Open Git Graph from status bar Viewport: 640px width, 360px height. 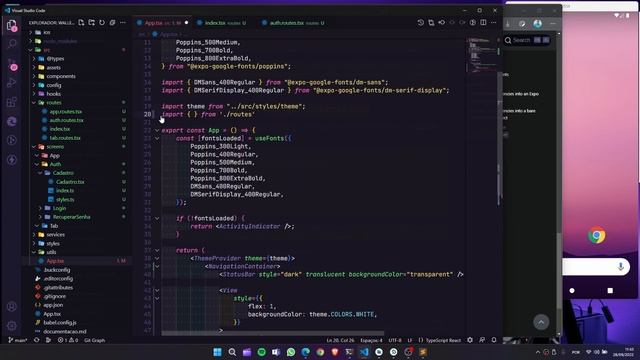[95, 340]
